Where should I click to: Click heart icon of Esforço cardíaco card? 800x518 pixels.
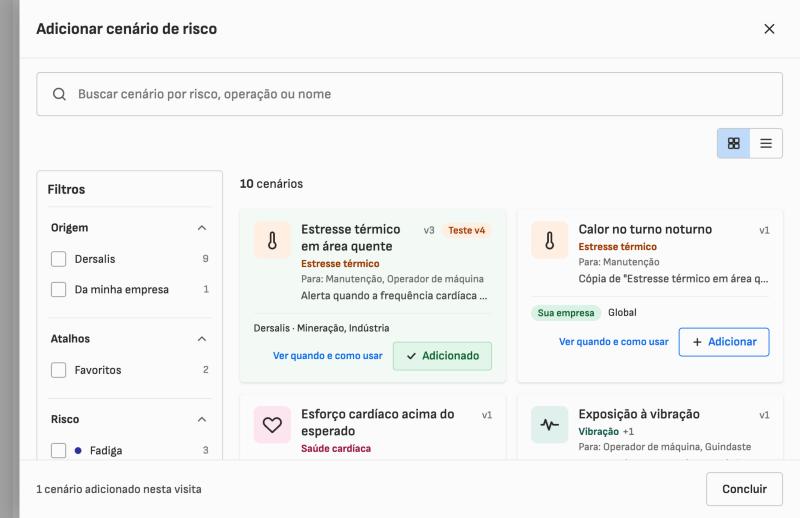coord(272,425)
